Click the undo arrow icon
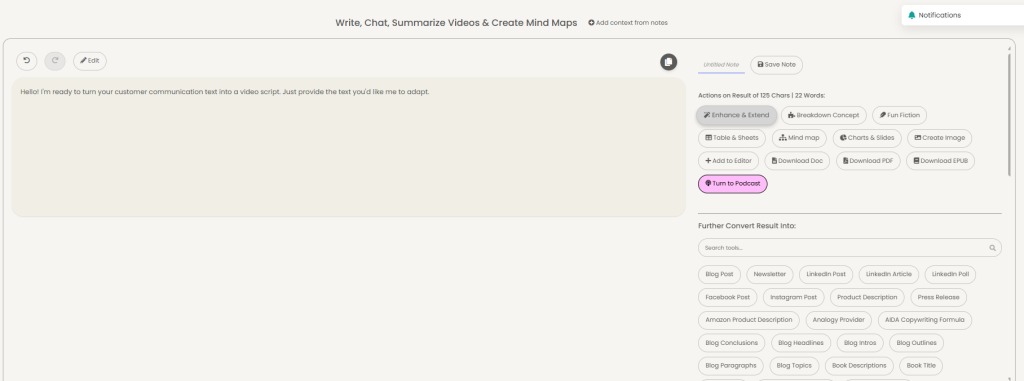 (27, 61)
